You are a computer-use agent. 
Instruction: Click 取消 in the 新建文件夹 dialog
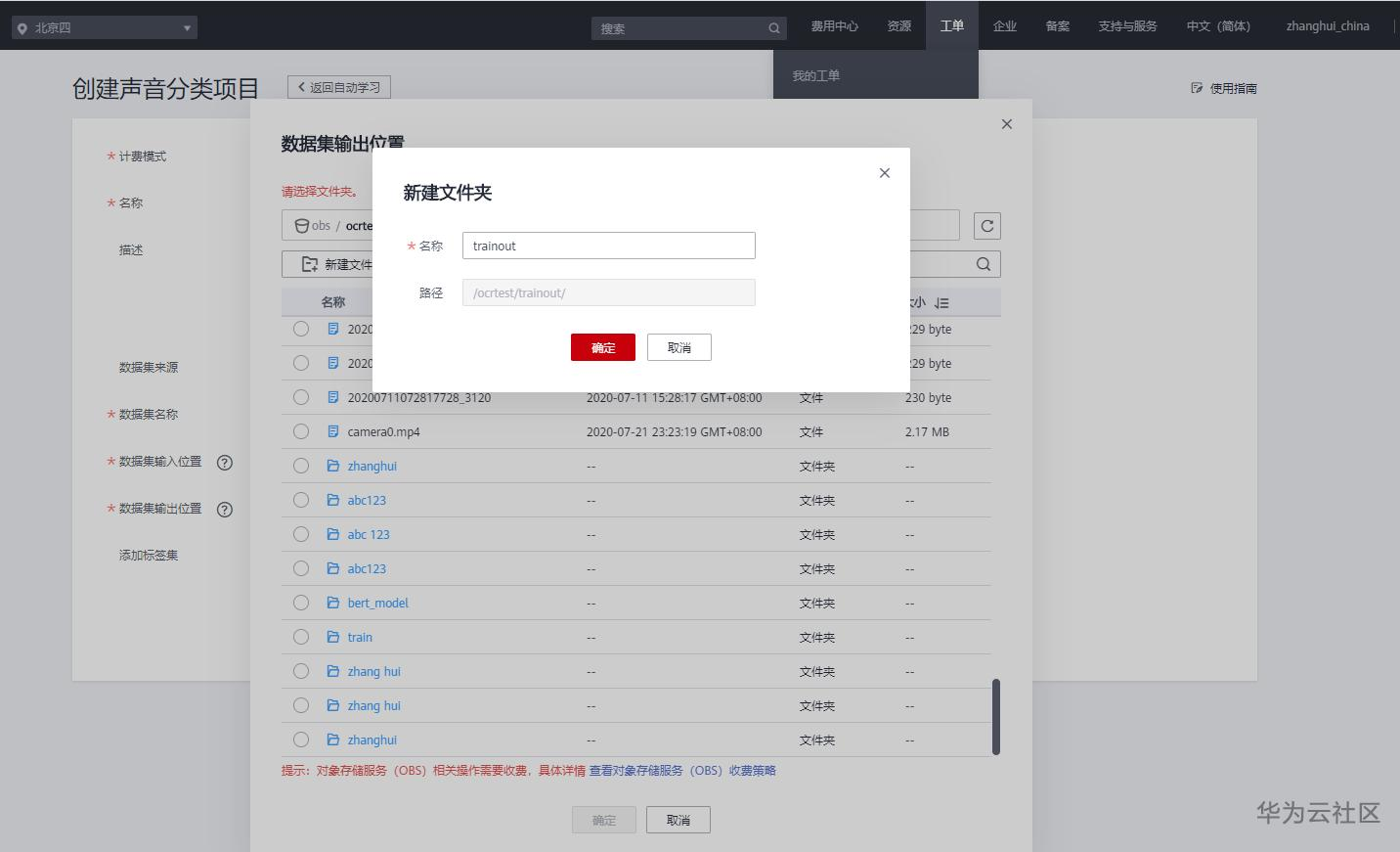(x=679, y=347)
